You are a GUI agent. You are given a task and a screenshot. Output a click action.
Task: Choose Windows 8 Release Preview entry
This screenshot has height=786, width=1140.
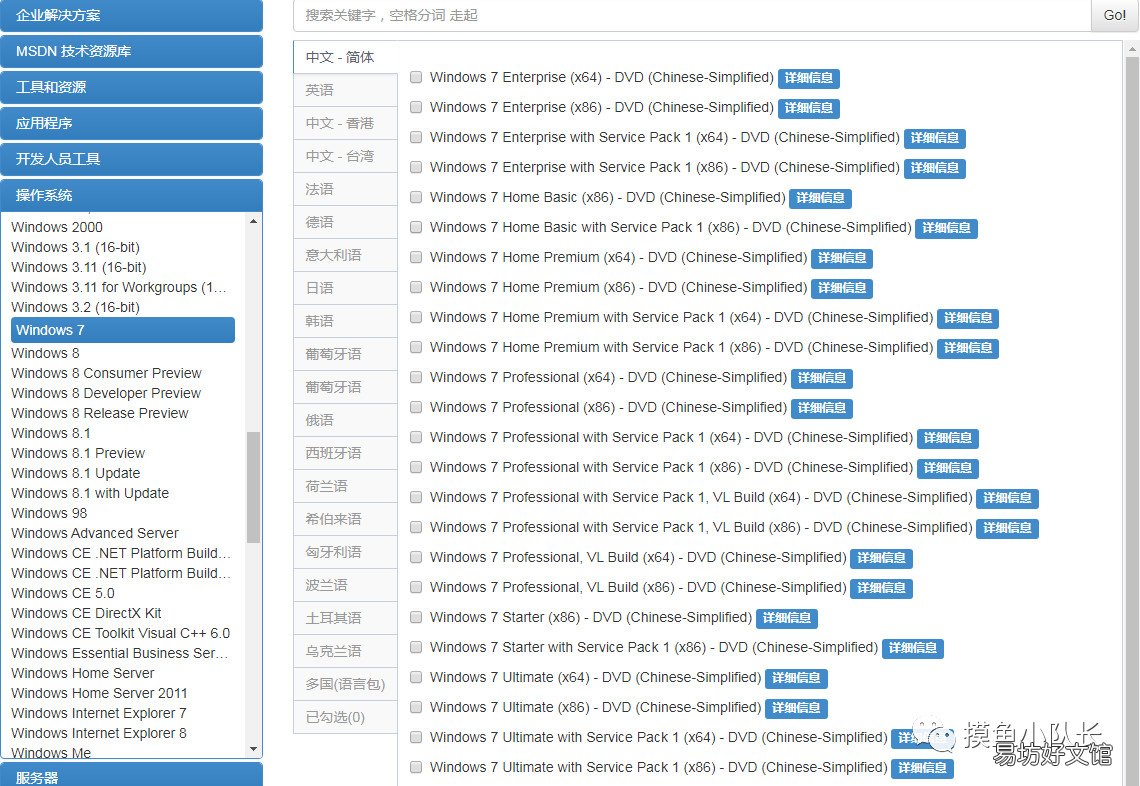point(100,413)
